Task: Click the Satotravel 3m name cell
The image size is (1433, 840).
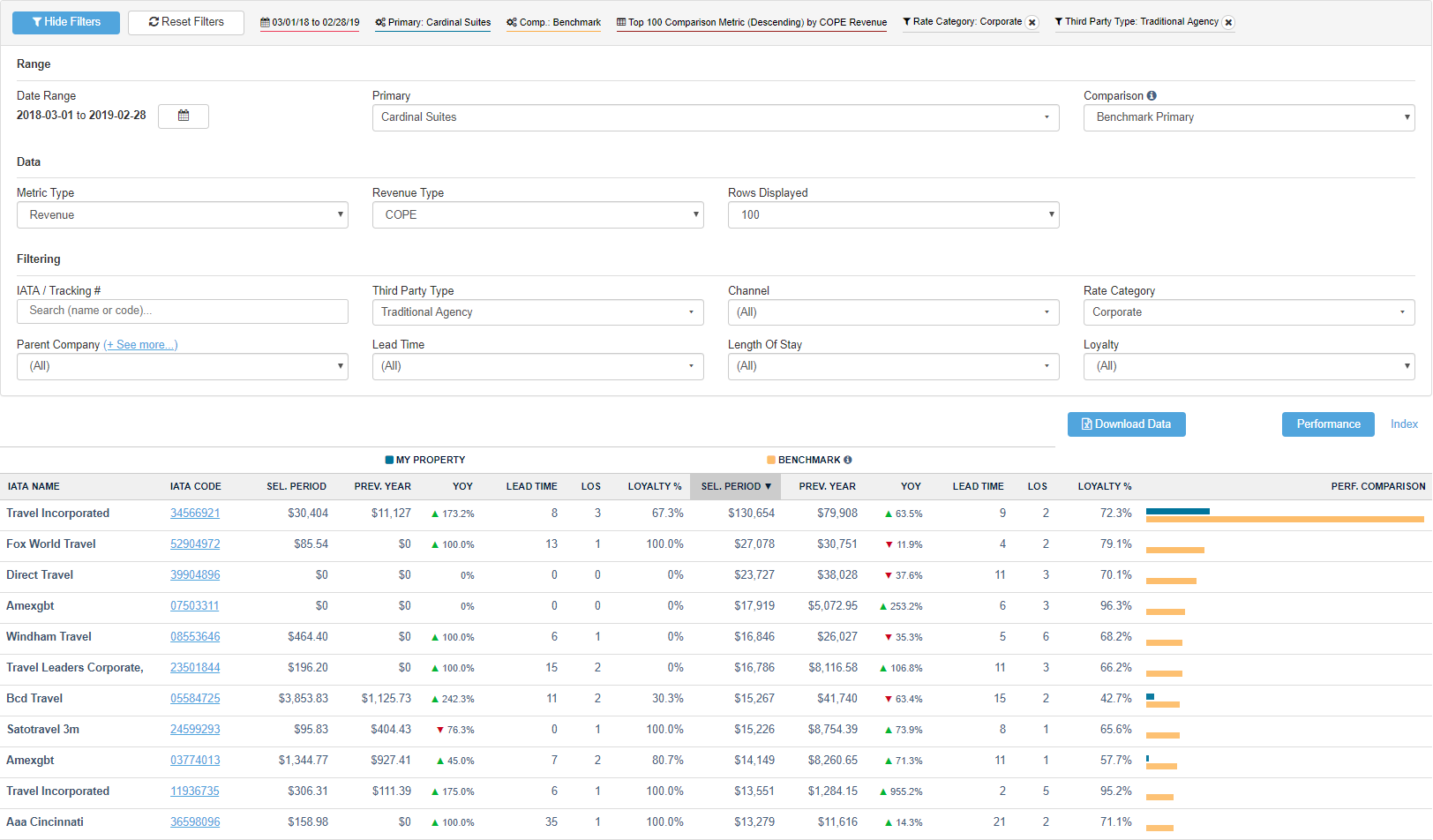Action: (x=42, y=730)
